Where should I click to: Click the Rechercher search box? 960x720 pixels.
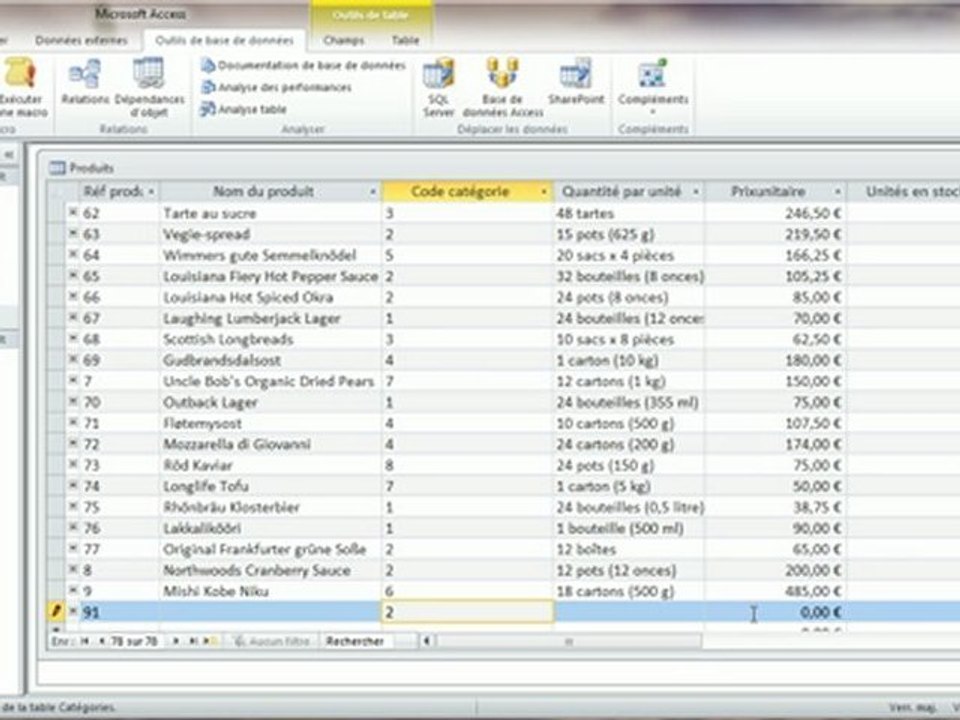click(x=361, y=641)
